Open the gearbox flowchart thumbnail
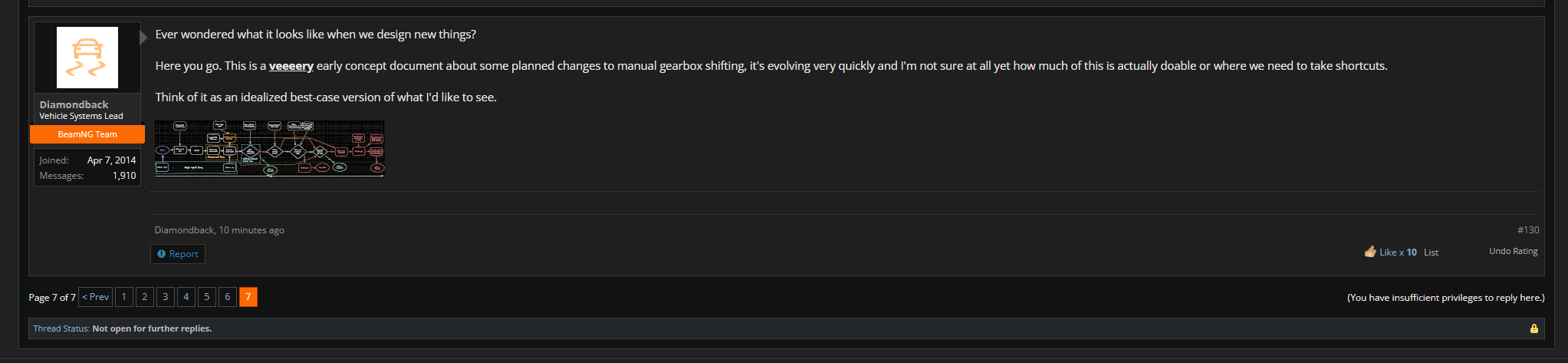 270,148
